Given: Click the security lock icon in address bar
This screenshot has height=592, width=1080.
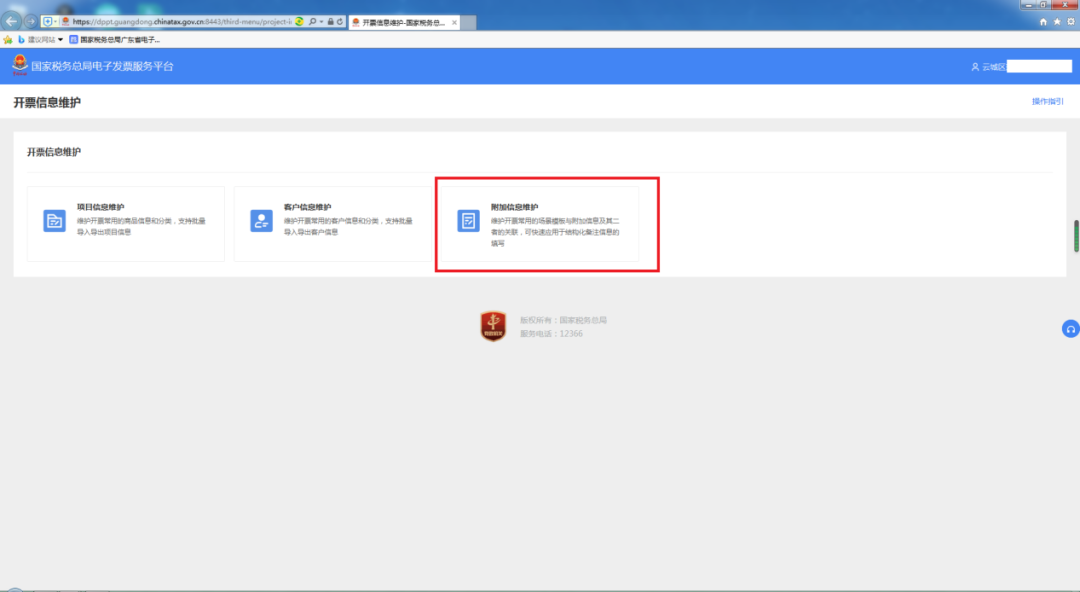Looking at the screenshot, I should click(x=331, y=22).
